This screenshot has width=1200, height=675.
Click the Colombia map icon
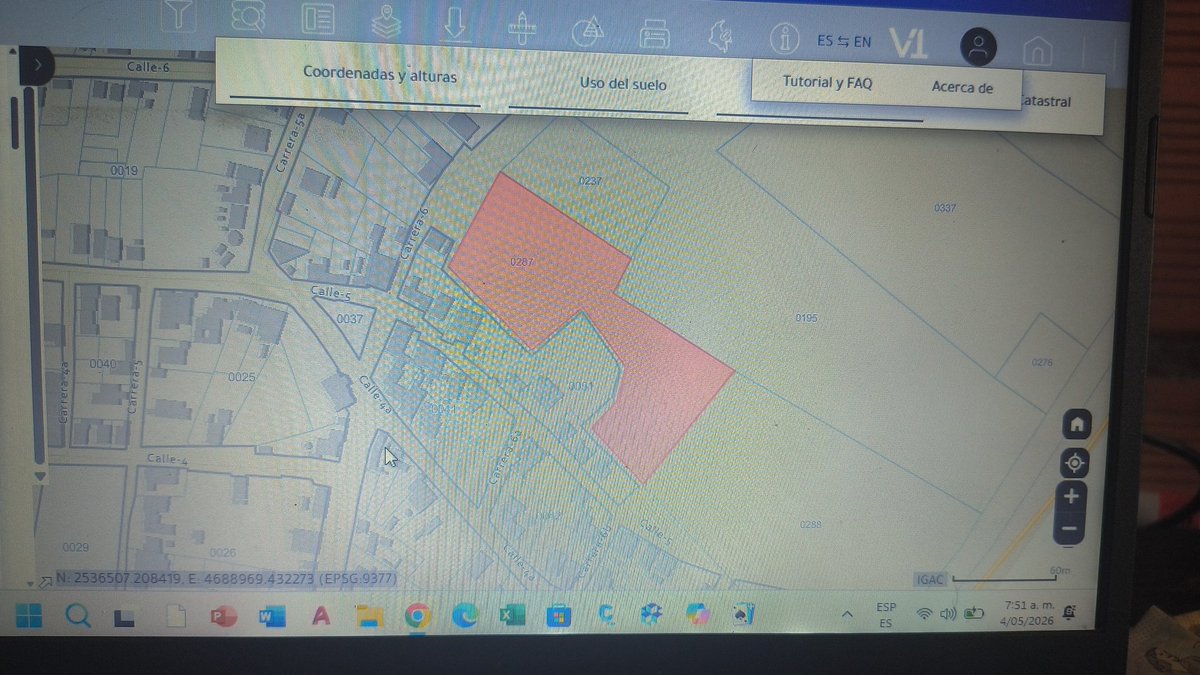click(x=720, y=37)
